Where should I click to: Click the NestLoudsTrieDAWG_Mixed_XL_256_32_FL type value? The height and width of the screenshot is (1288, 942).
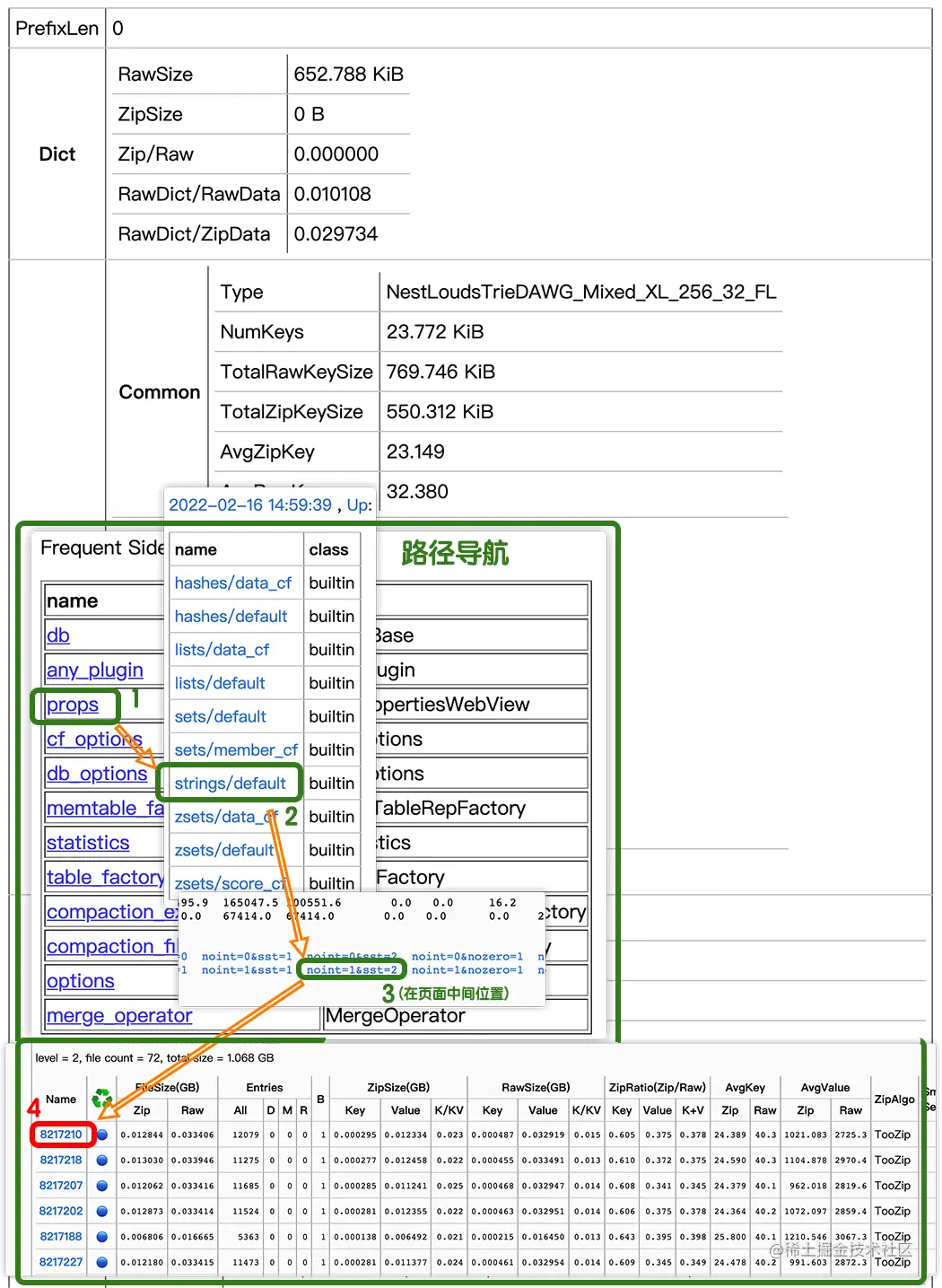[581, 293]
